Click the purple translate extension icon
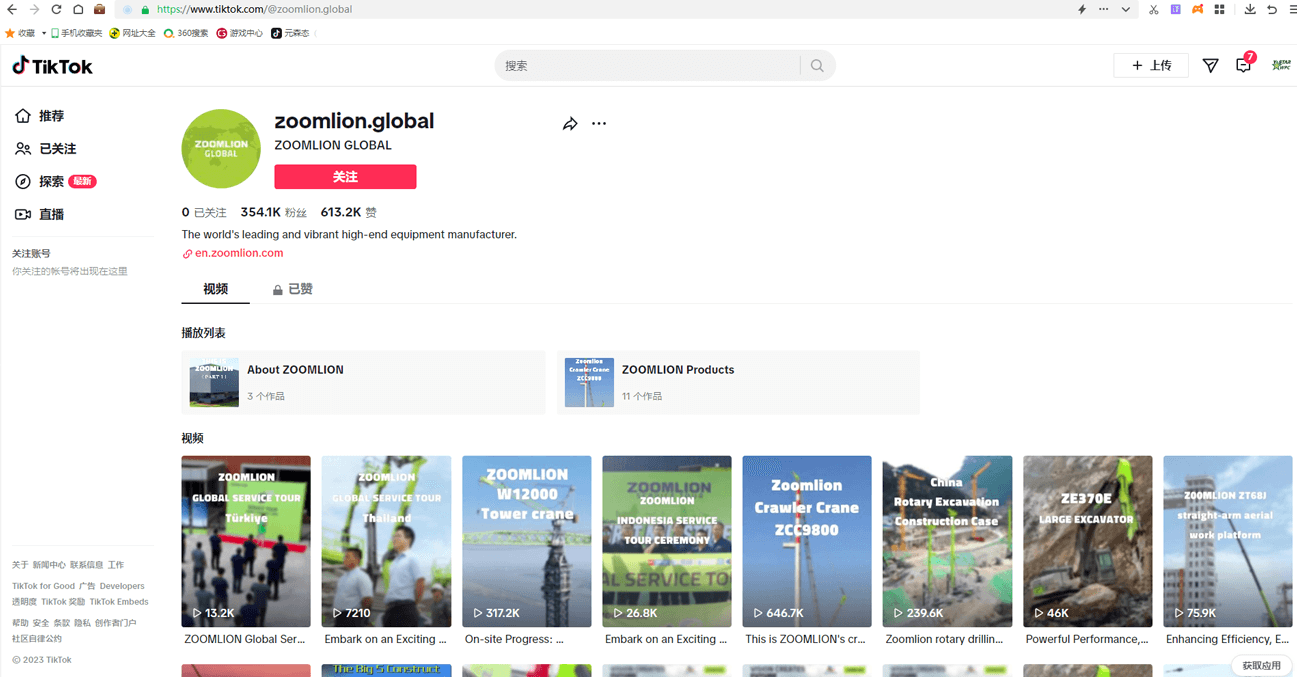The height and width of the screenshot is (677, 1297). (x=1175, y=9)
